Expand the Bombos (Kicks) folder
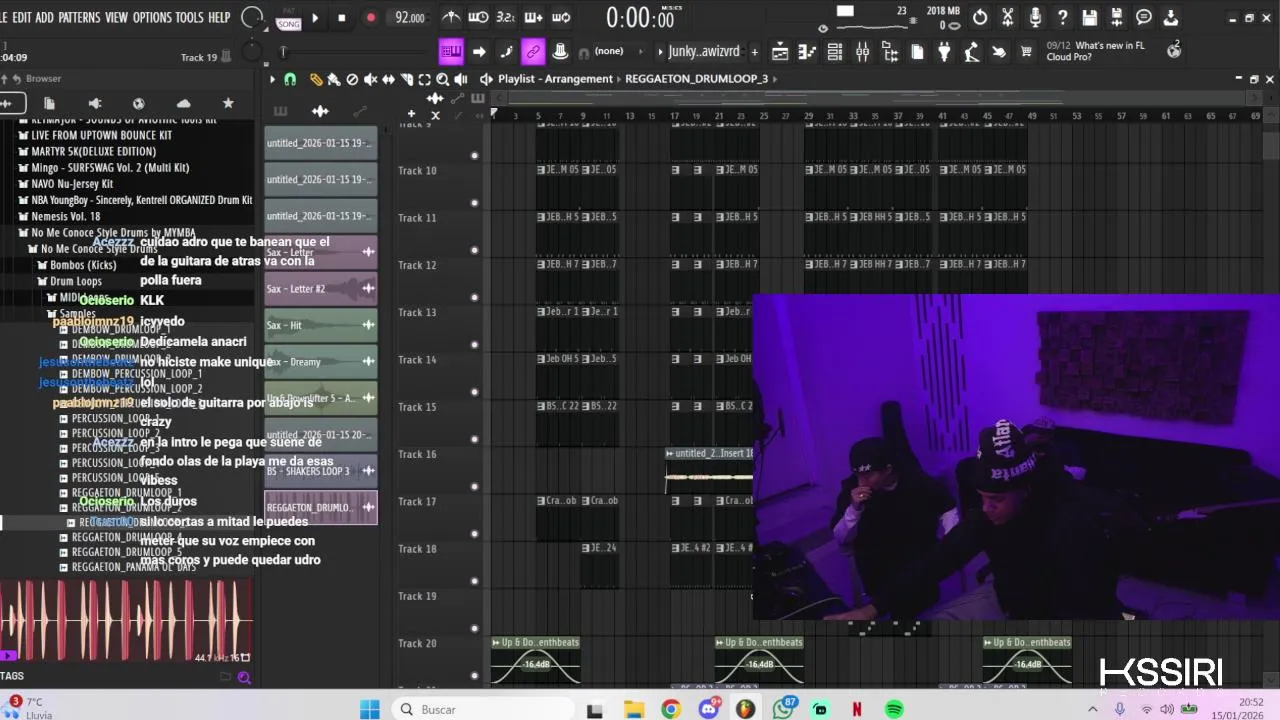 click(83, 265)
